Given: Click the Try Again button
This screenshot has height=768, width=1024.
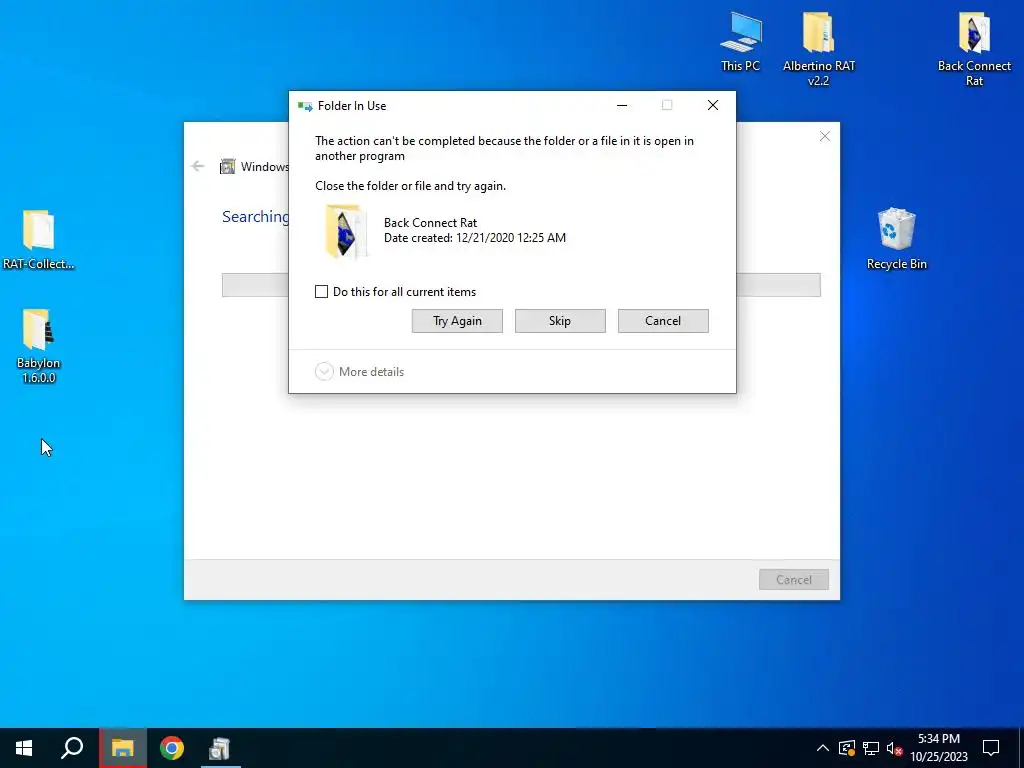Looking at the screenshot, I should (x=457, y=321).
